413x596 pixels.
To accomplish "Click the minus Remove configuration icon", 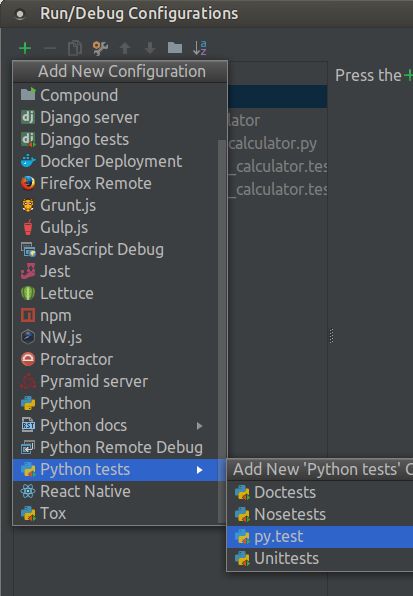I will 50,48.
